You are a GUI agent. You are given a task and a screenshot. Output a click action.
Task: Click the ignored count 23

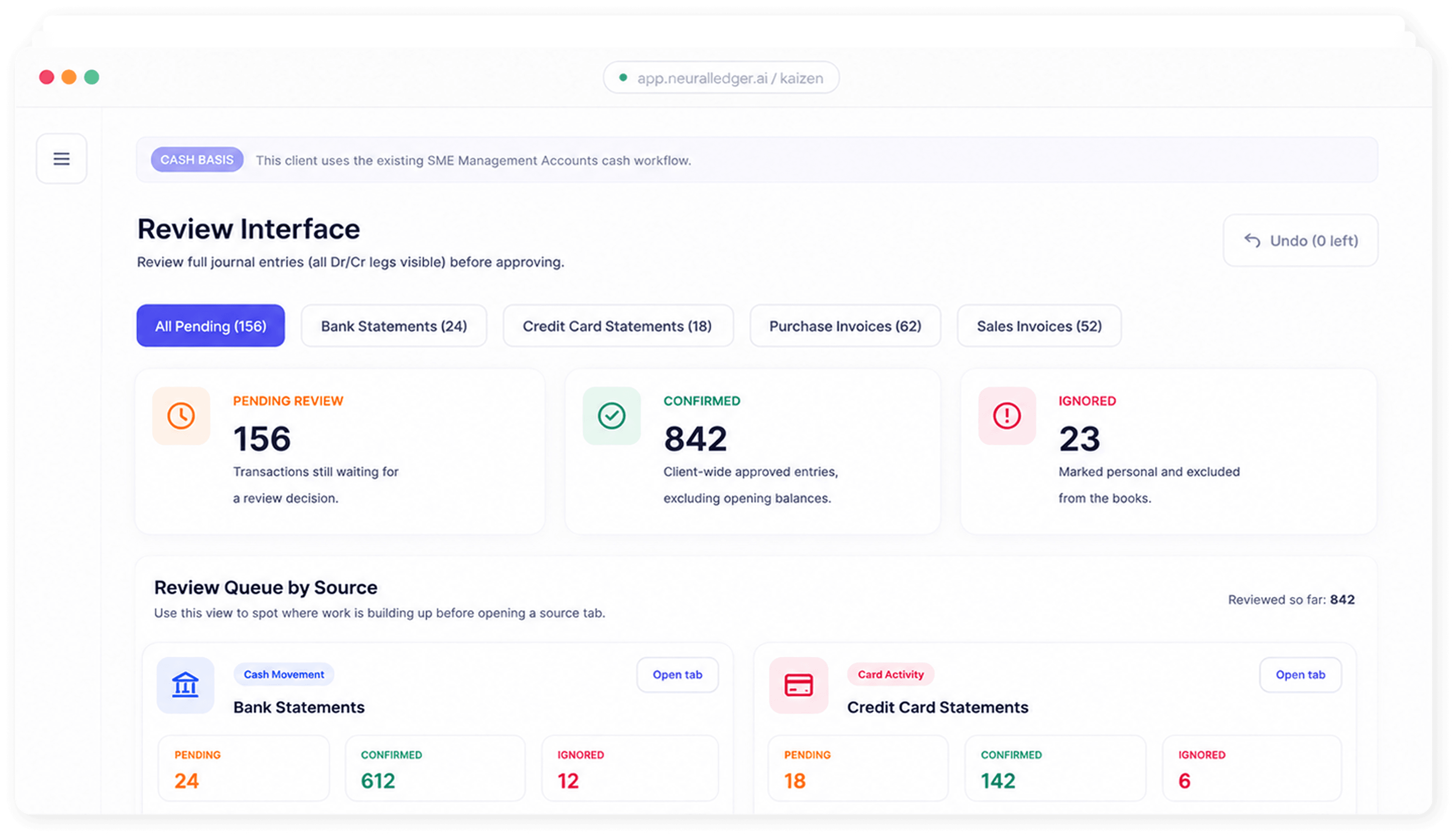point(1079,439)
